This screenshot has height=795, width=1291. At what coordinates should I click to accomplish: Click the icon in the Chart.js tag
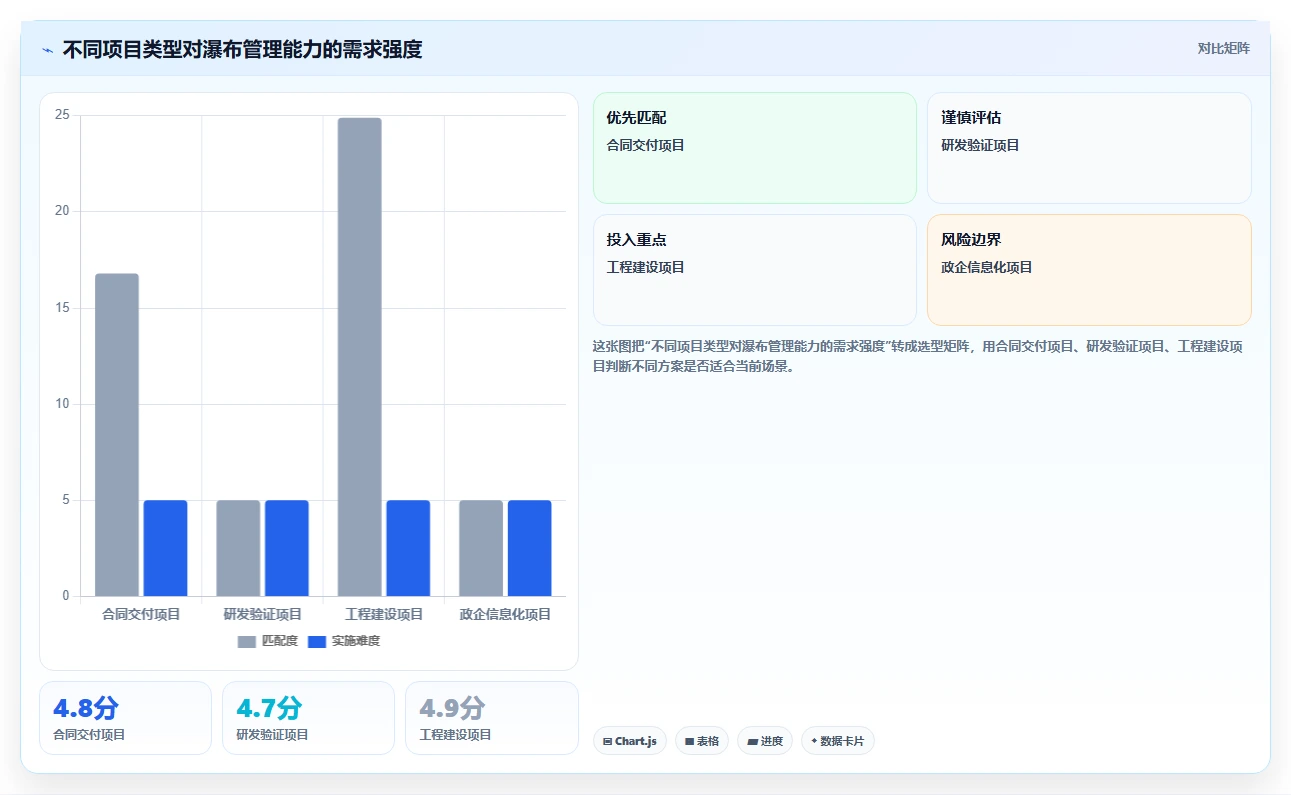[x=607, y=742]
